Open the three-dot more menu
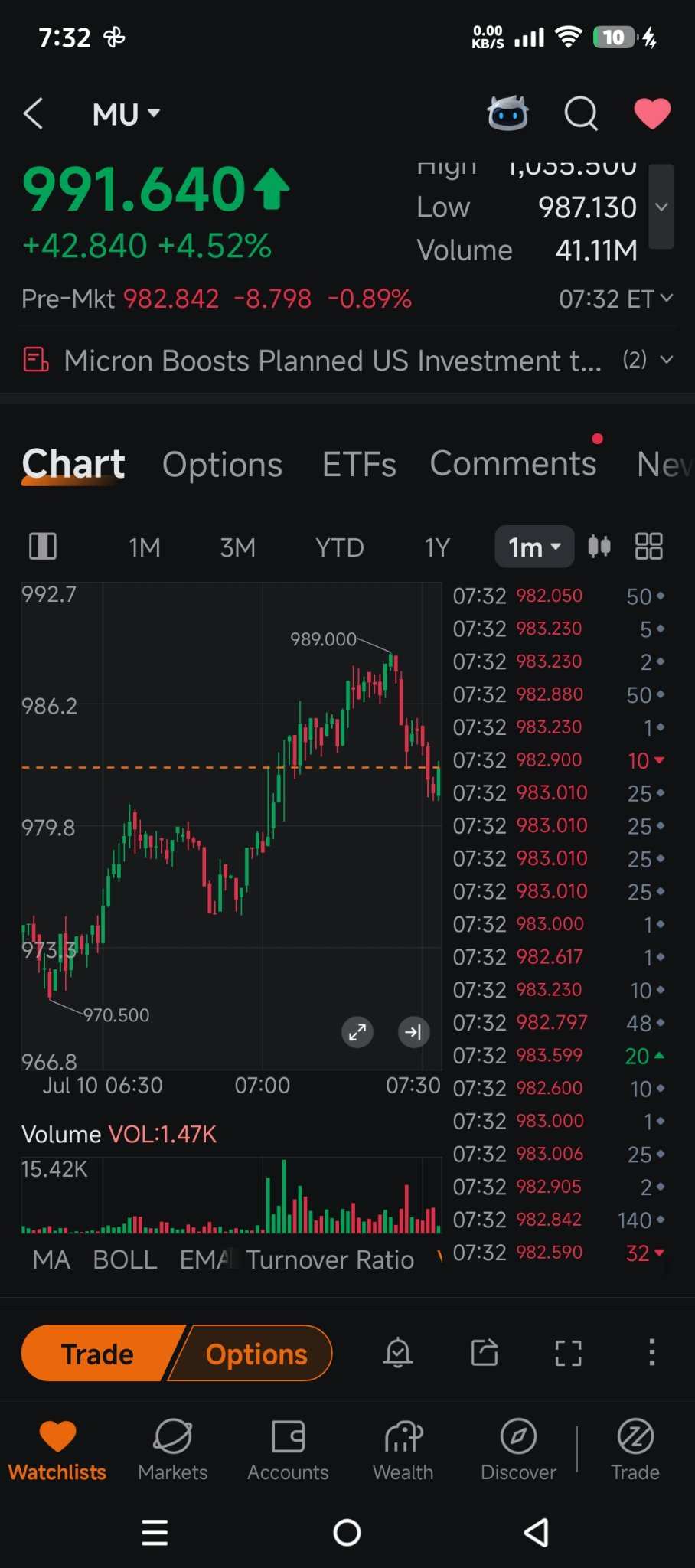This screenshot has width=695, height=1568. pos(651,1353)
